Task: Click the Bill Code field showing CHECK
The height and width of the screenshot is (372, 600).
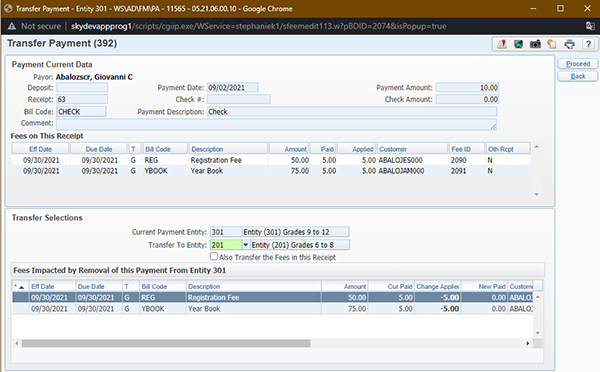Action: (82, 112)
